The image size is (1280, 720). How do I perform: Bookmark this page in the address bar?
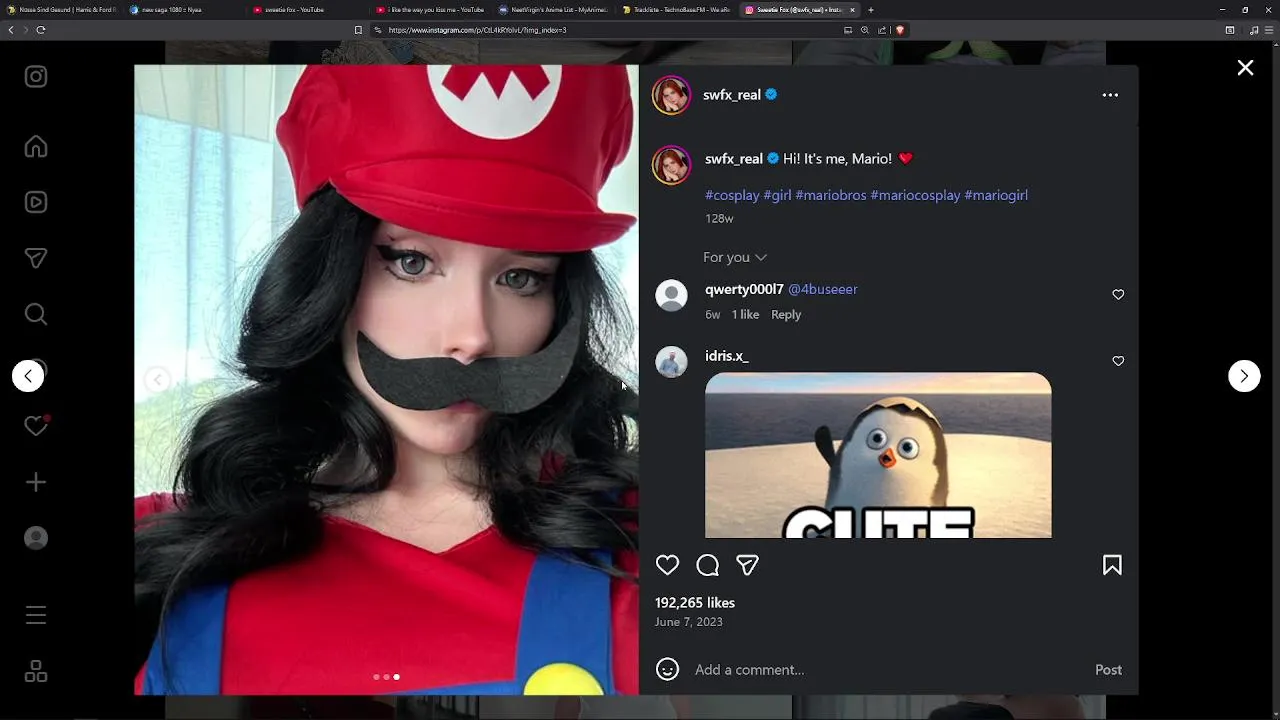point(358,30)
